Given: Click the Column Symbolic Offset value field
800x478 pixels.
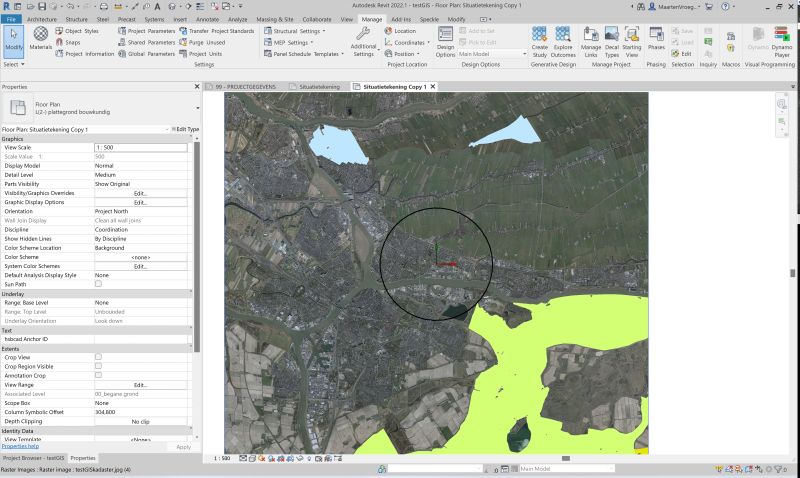Looking at the screenshot, I should (x=141, y=412).
